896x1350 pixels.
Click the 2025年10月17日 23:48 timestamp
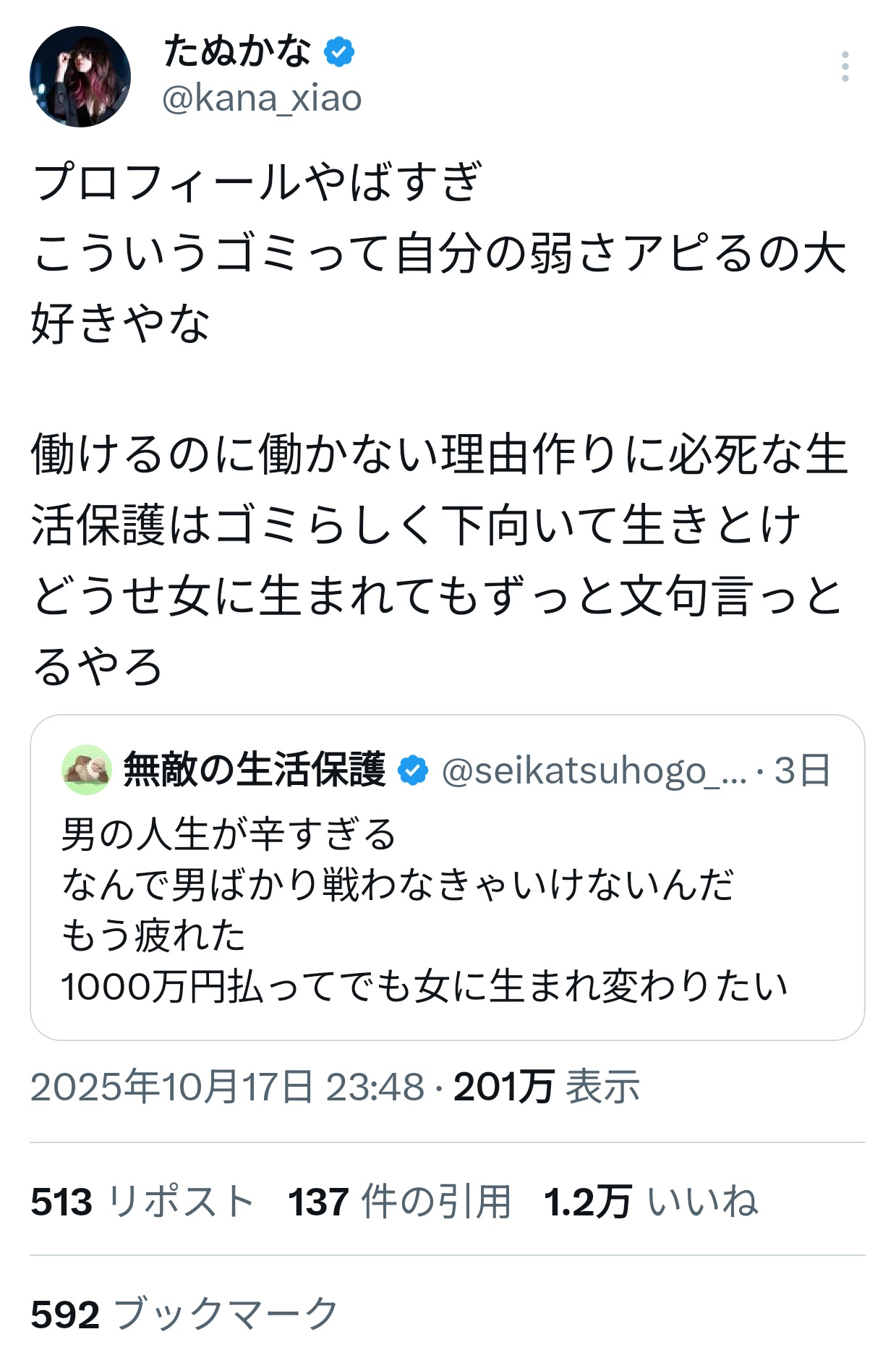click(227, 1087)
